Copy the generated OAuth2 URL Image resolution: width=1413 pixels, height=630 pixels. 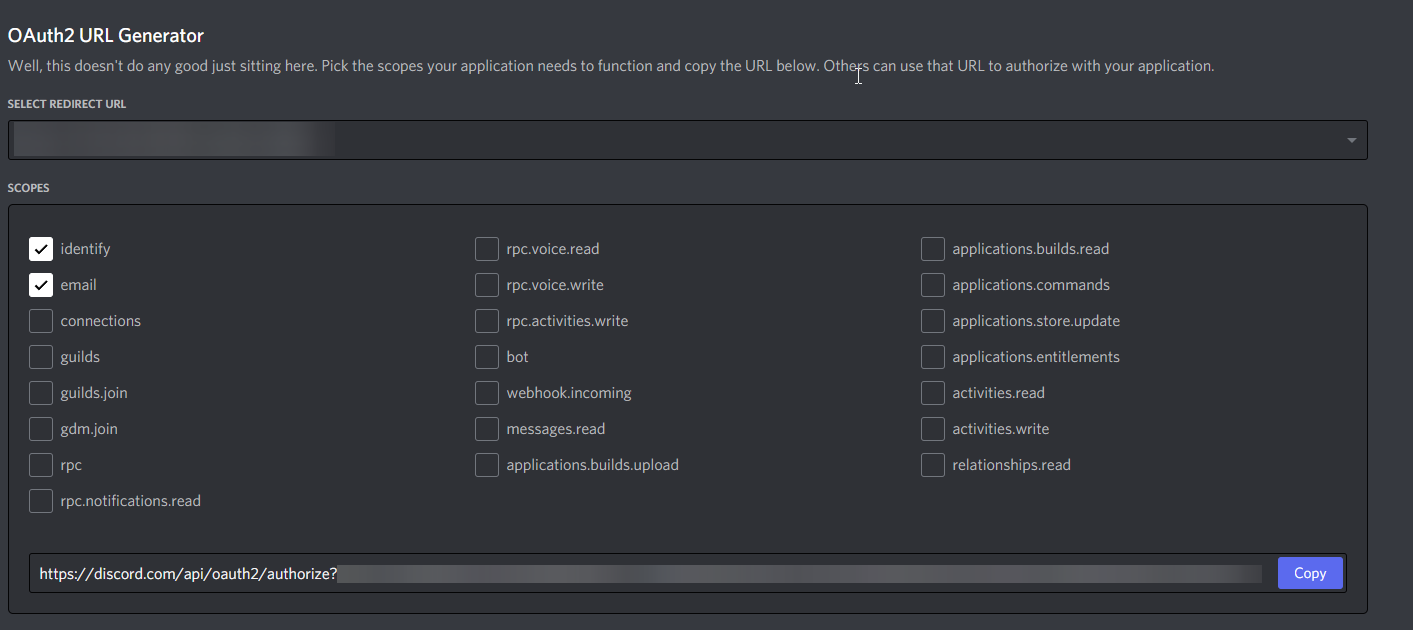click(x=1309, y=573)
